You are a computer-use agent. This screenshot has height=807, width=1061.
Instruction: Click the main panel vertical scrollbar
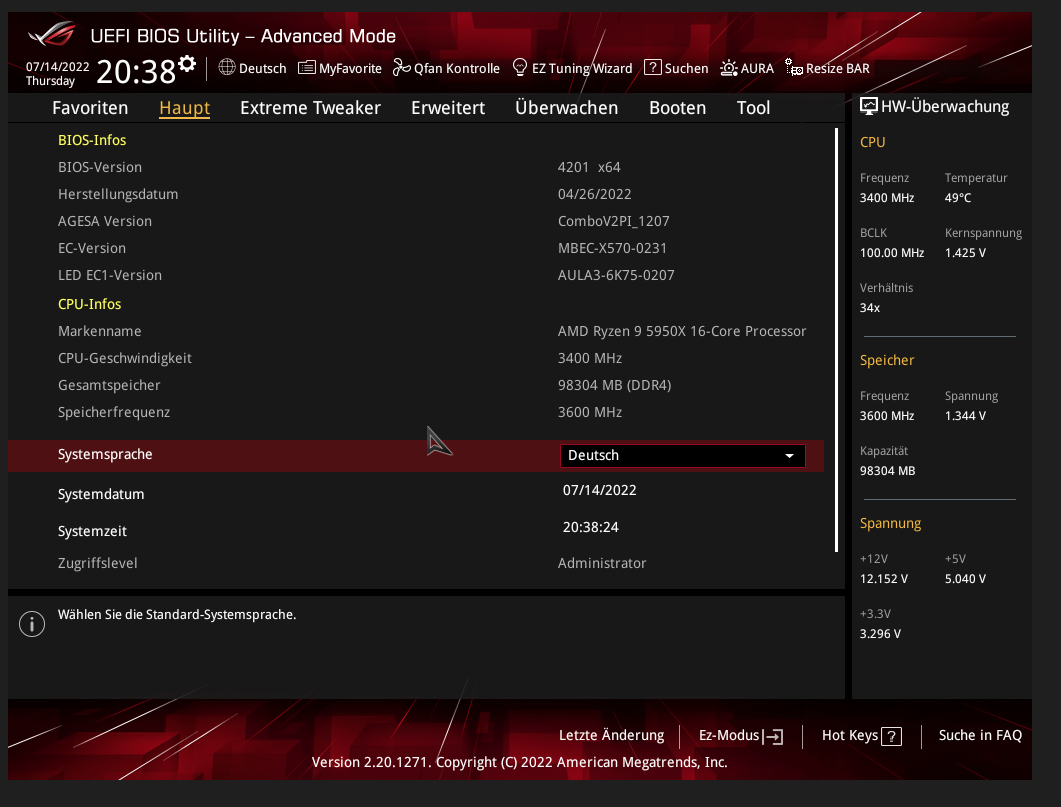coord(836,340)
